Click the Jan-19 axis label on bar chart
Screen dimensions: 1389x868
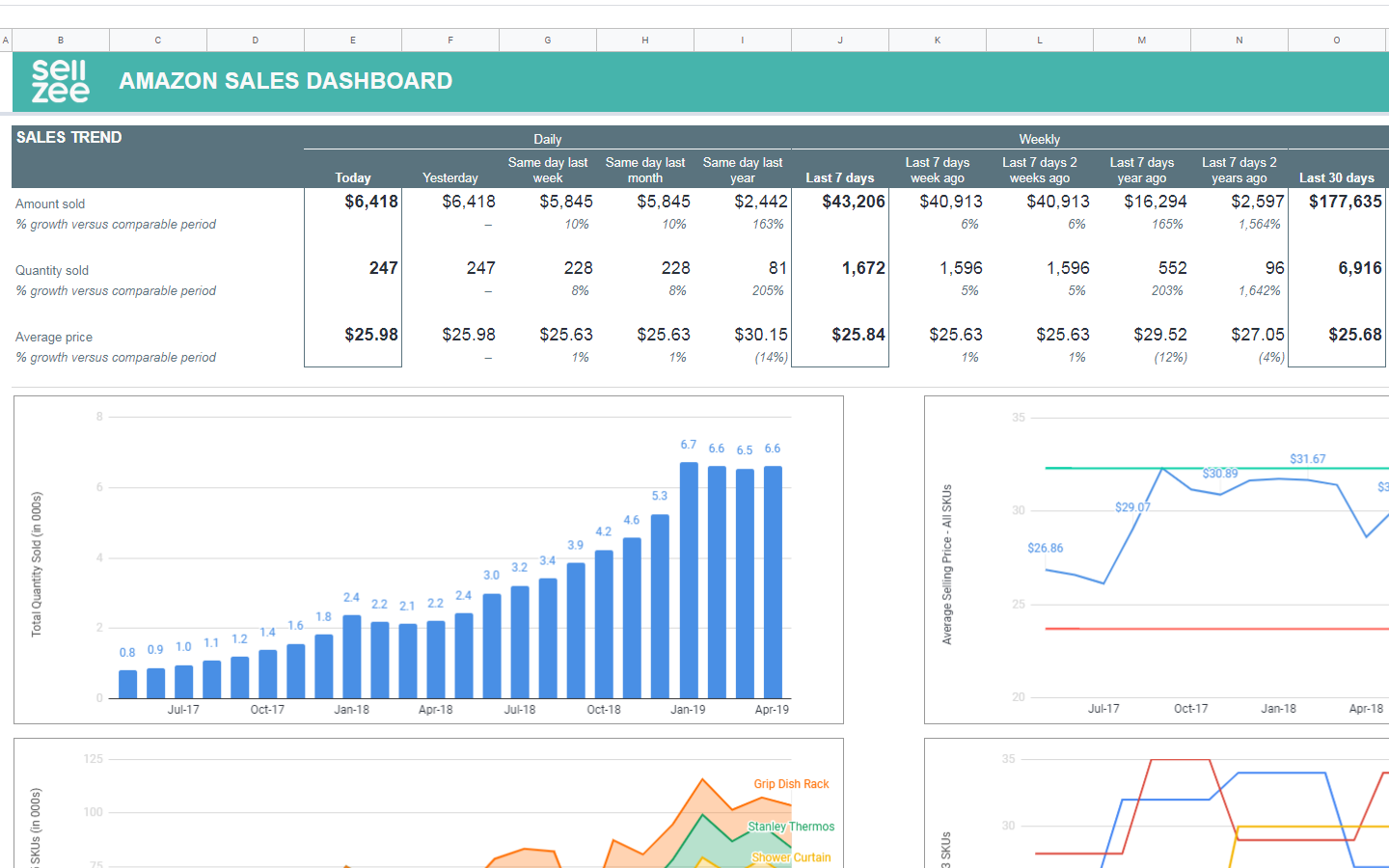(x=688, y=709)
